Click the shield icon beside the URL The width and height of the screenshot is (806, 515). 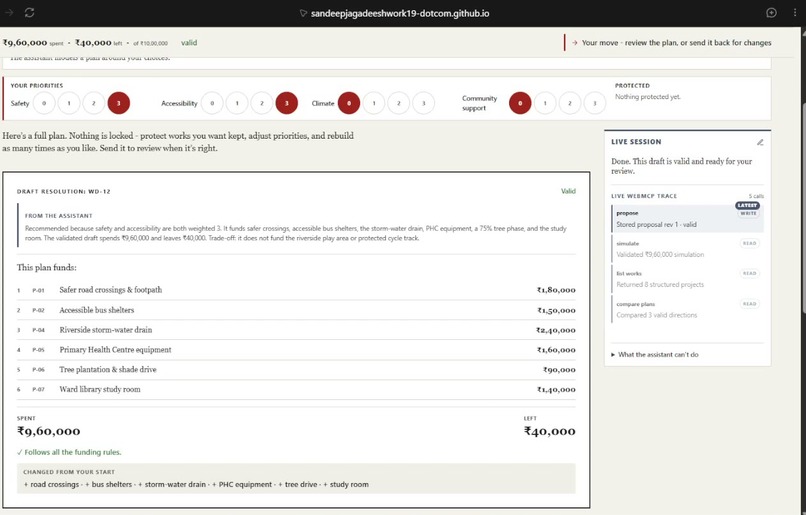click(303, 13)
